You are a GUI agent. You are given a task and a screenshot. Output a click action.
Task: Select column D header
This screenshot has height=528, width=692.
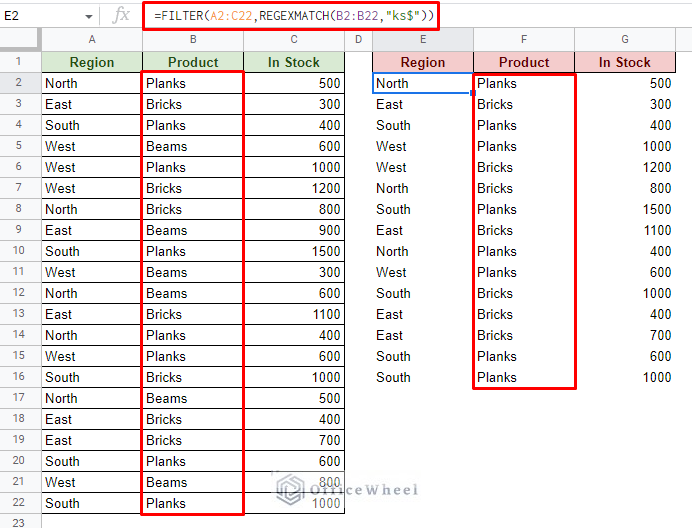coord(358,39)
